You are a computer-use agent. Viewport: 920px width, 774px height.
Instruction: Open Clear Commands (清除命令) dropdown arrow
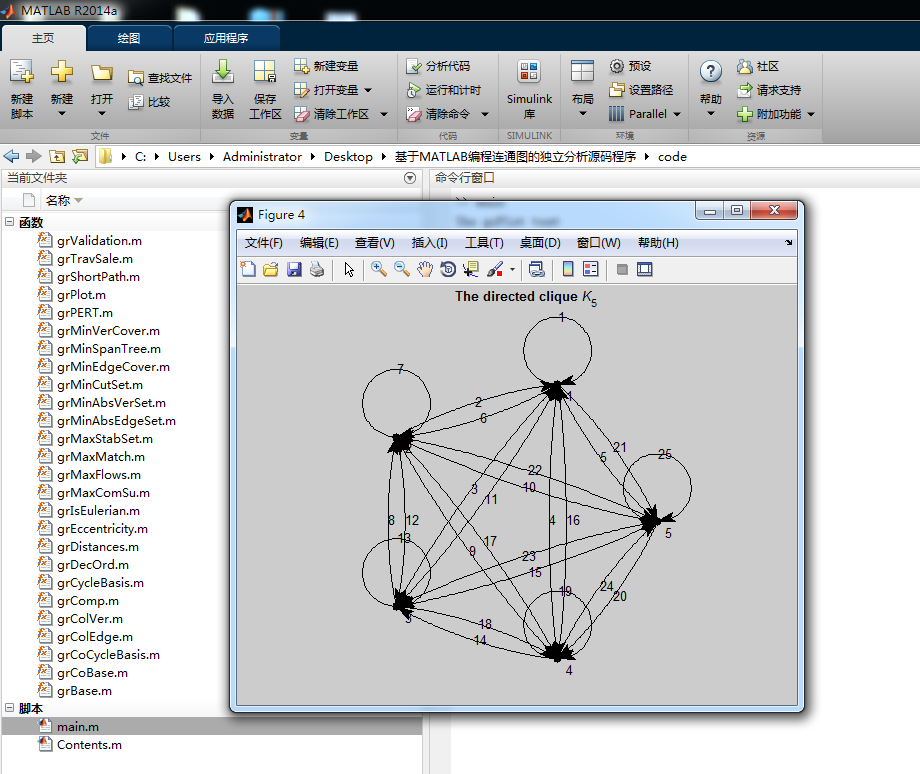(485, 114)
